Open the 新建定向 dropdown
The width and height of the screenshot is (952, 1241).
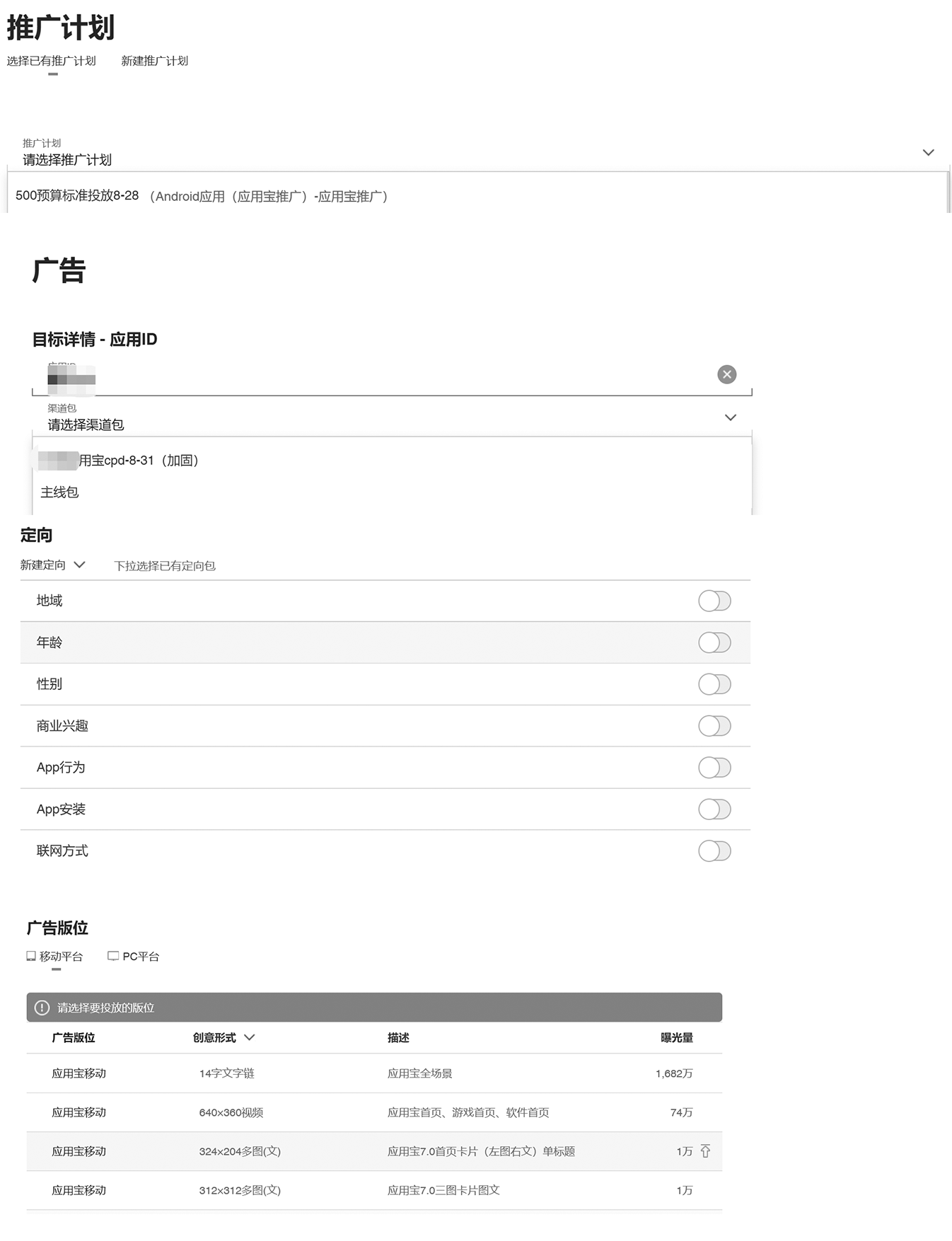(53, 565)
